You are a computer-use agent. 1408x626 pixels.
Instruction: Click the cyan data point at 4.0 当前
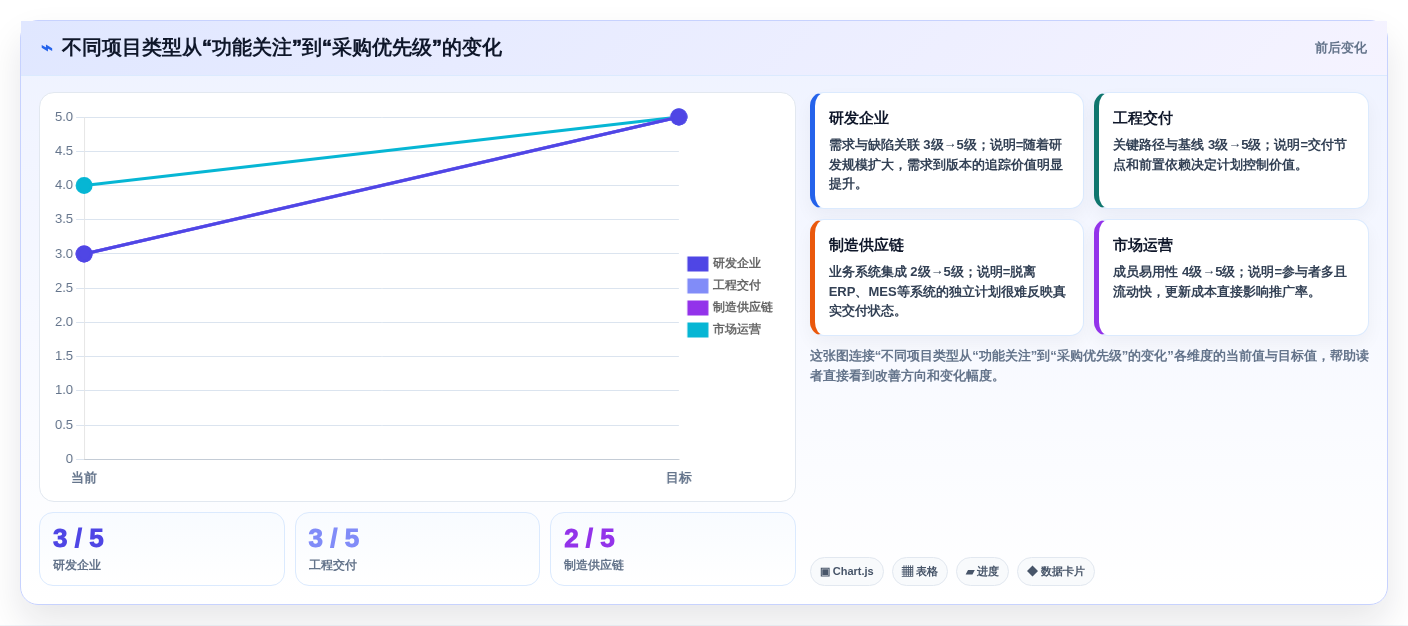[x=84, y=185]
